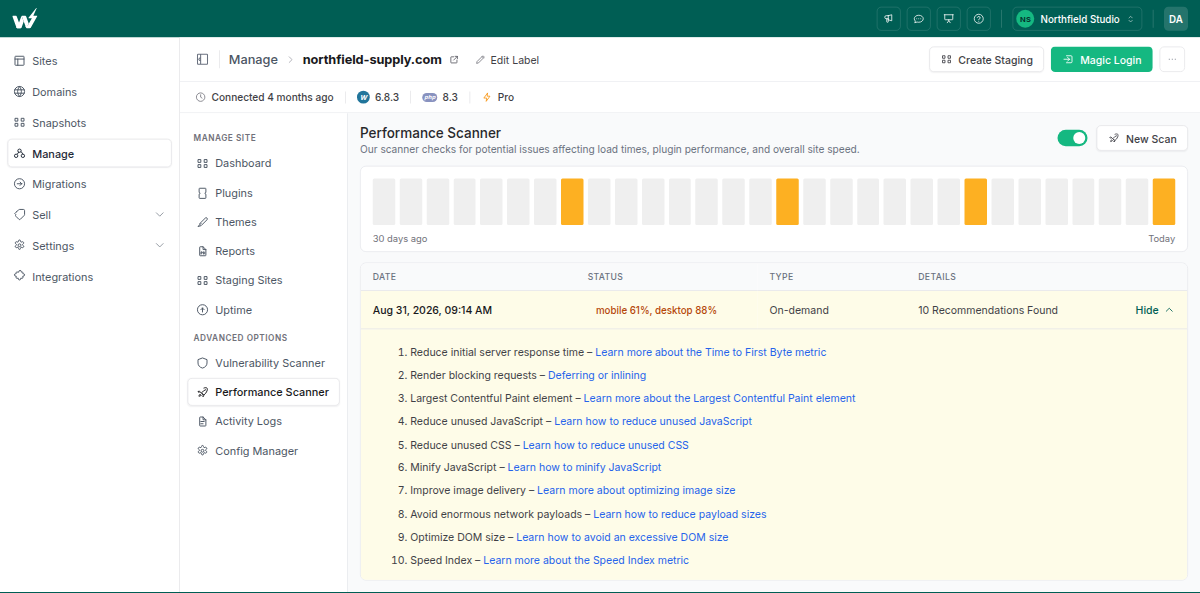Click the 10 Recommendations Found text
The width and height of the screenshot is (1200, 593).
[988, 310]
